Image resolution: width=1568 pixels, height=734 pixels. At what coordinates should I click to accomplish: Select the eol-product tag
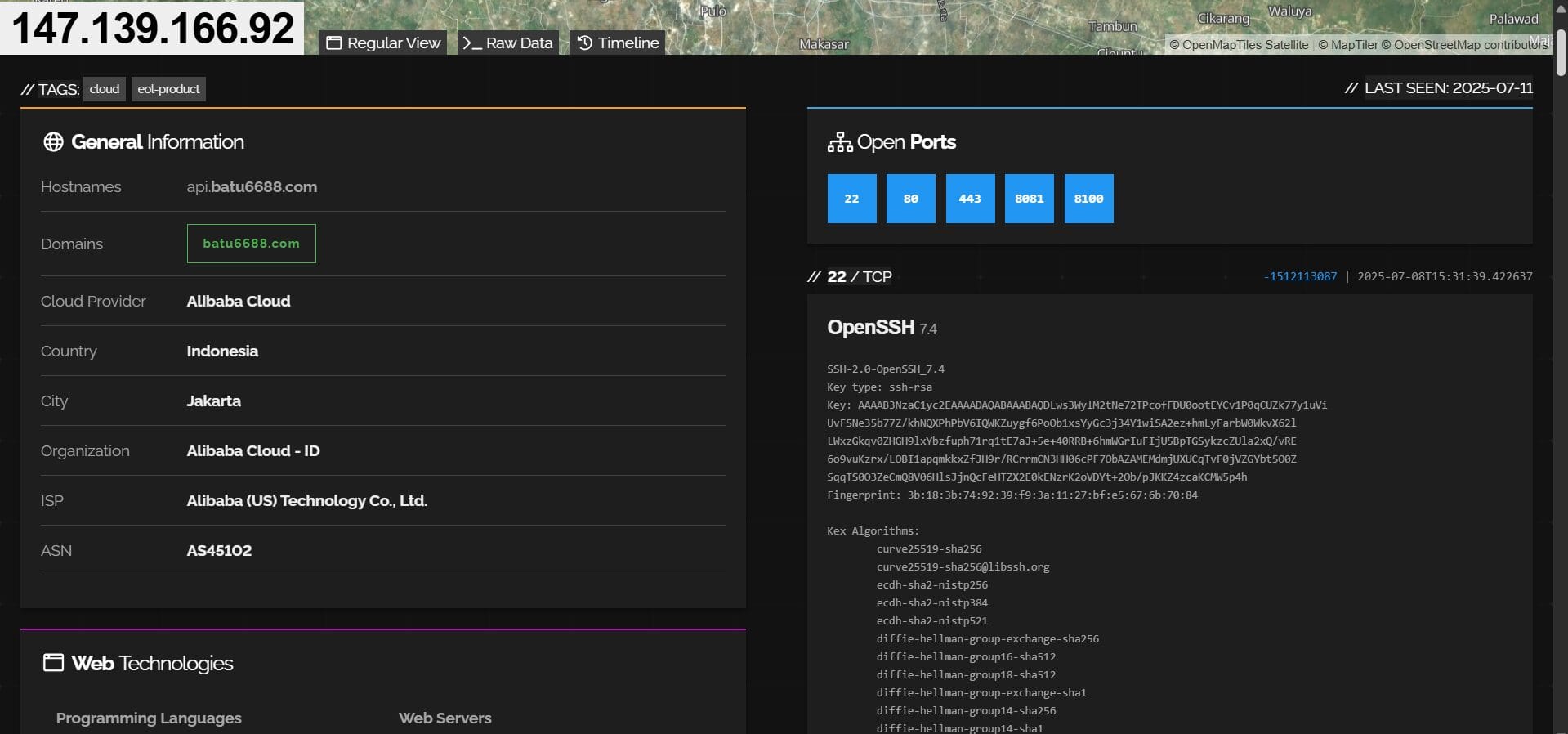[x=168, y=89]
